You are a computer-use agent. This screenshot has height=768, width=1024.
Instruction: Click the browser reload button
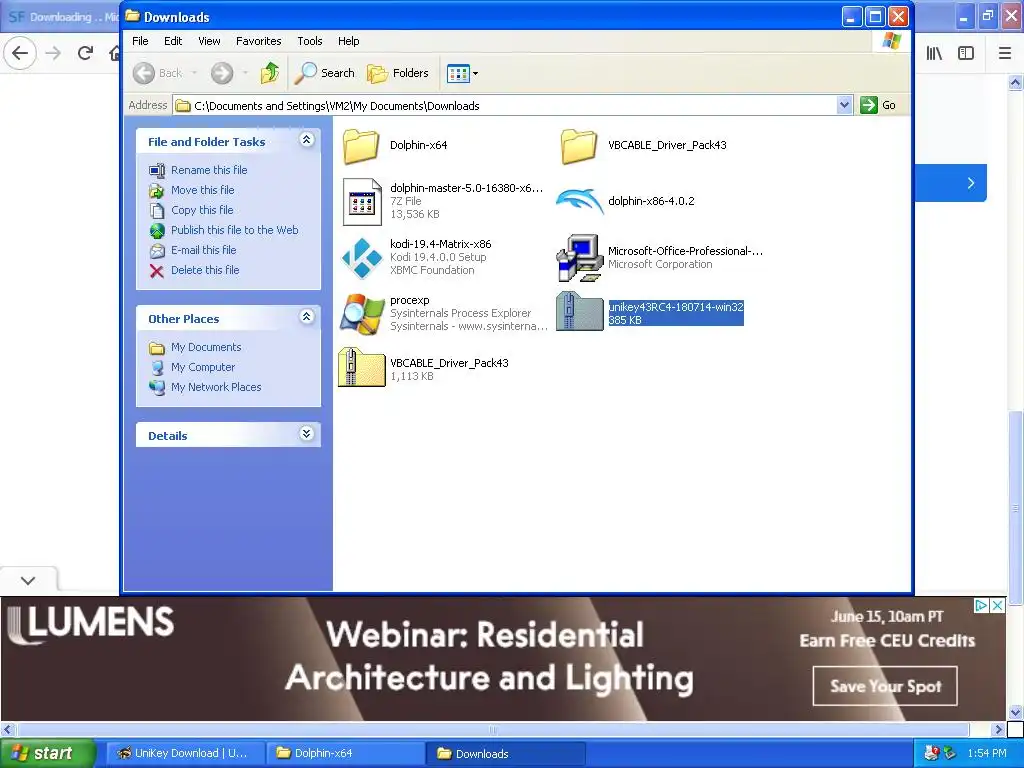[85, 53]
